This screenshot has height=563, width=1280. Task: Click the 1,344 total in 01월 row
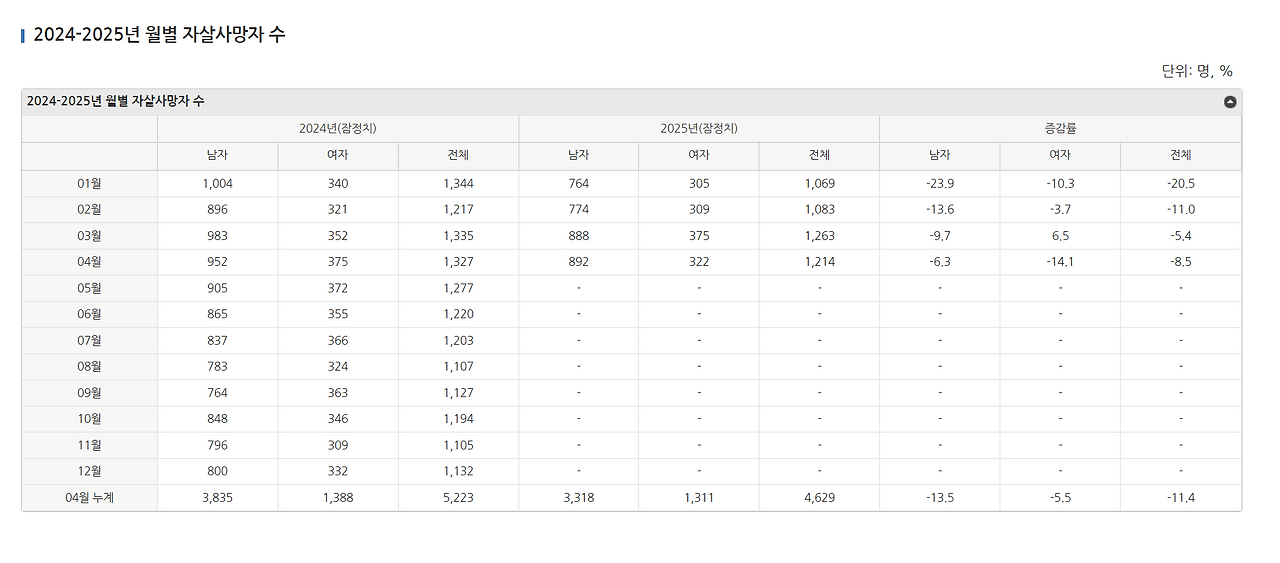(458, 184)
